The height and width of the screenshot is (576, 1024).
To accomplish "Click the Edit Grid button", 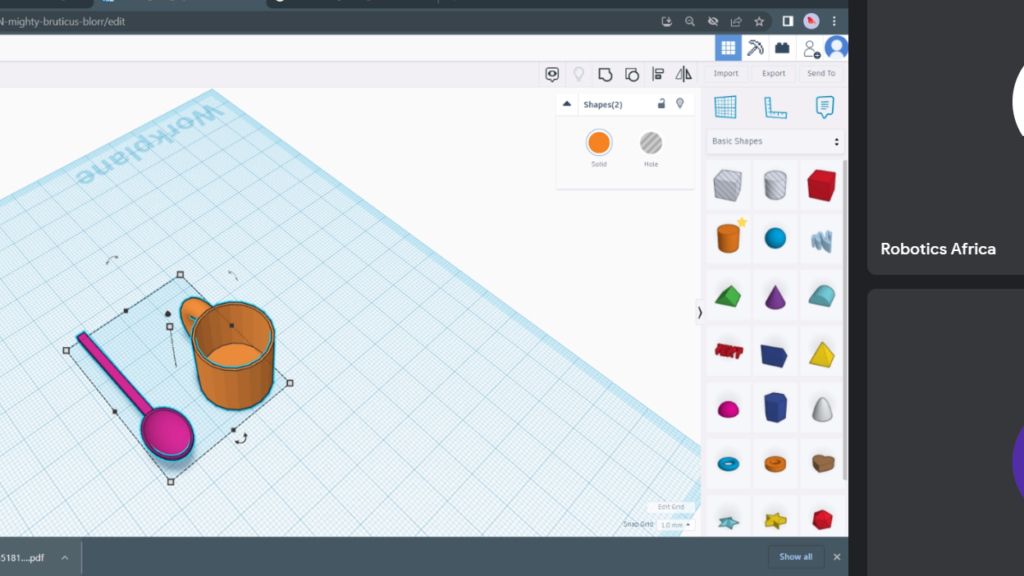I will [671, 507].
